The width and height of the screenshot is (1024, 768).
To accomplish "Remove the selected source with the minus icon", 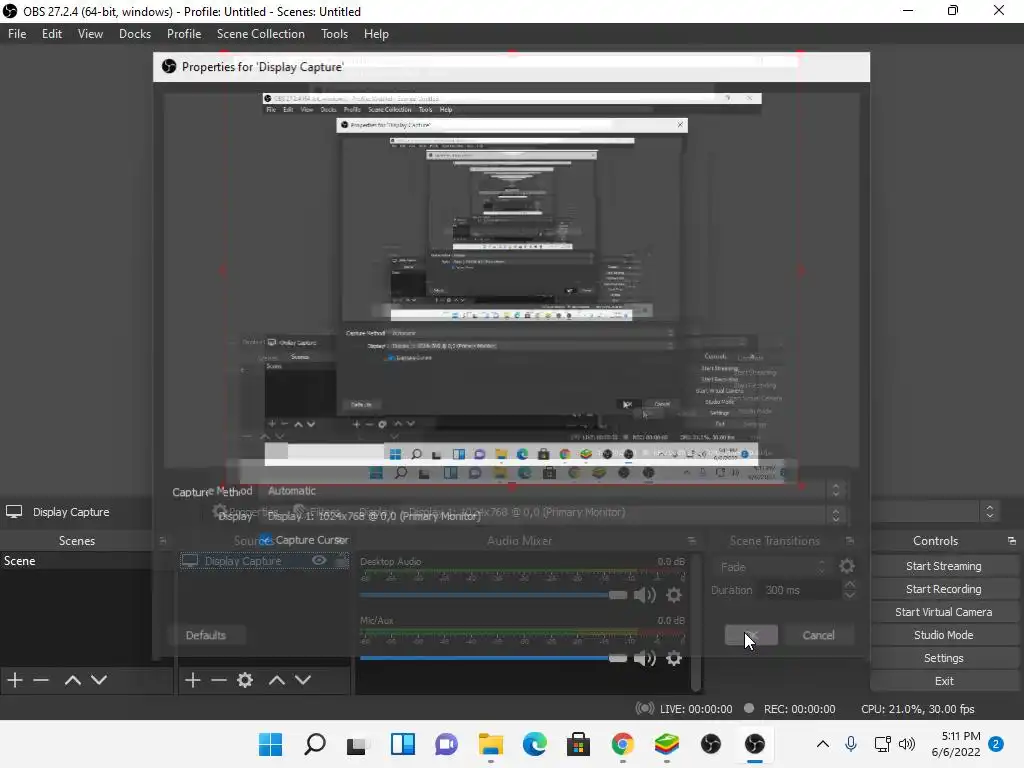I will (219, 680).
